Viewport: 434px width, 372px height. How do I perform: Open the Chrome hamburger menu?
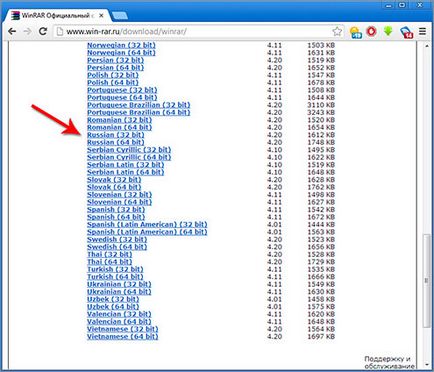tap(423, 31)
